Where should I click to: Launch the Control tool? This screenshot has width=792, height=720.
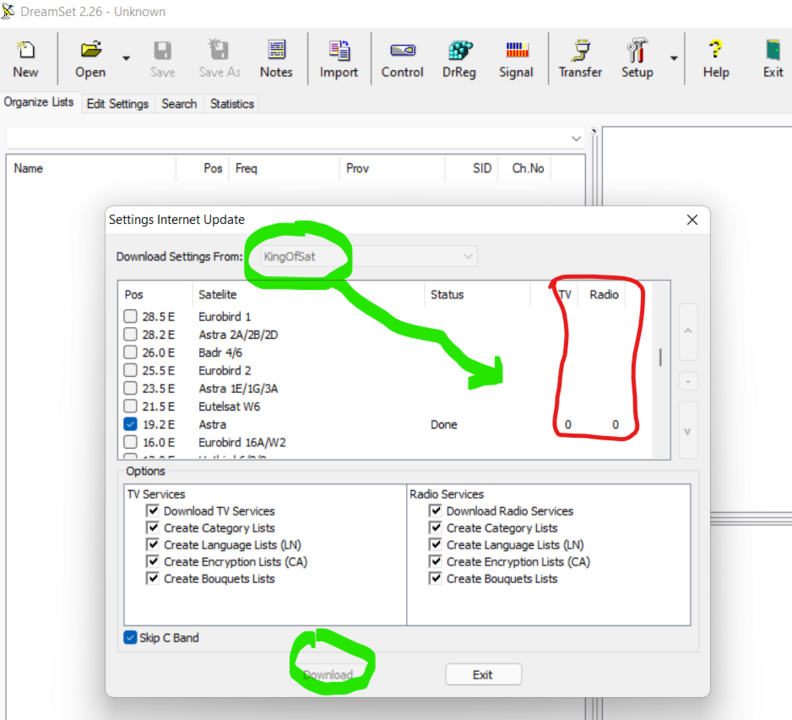pos(402,59)
